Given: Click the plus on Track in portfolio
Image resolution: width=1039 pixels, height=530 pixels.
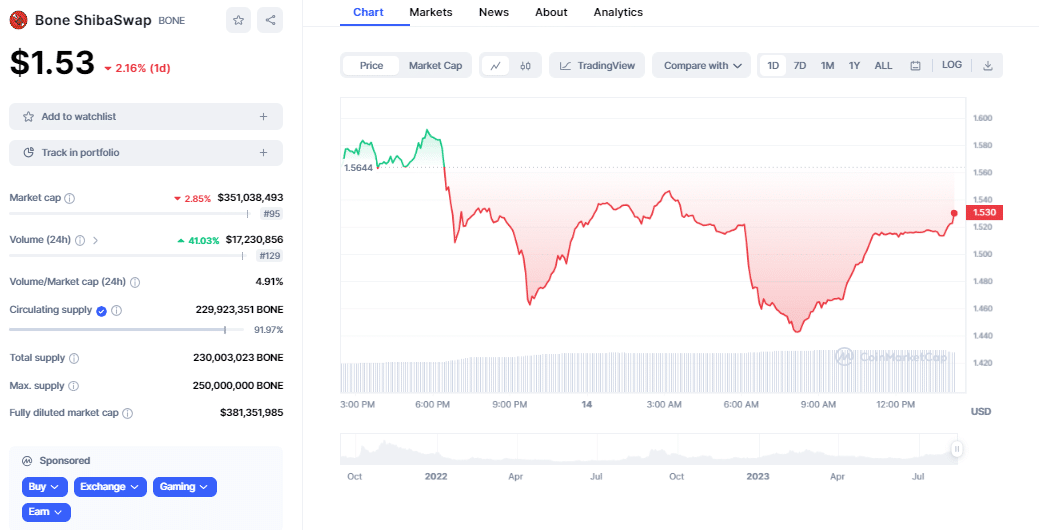Looking at the screenshot, I should [263, 152].
